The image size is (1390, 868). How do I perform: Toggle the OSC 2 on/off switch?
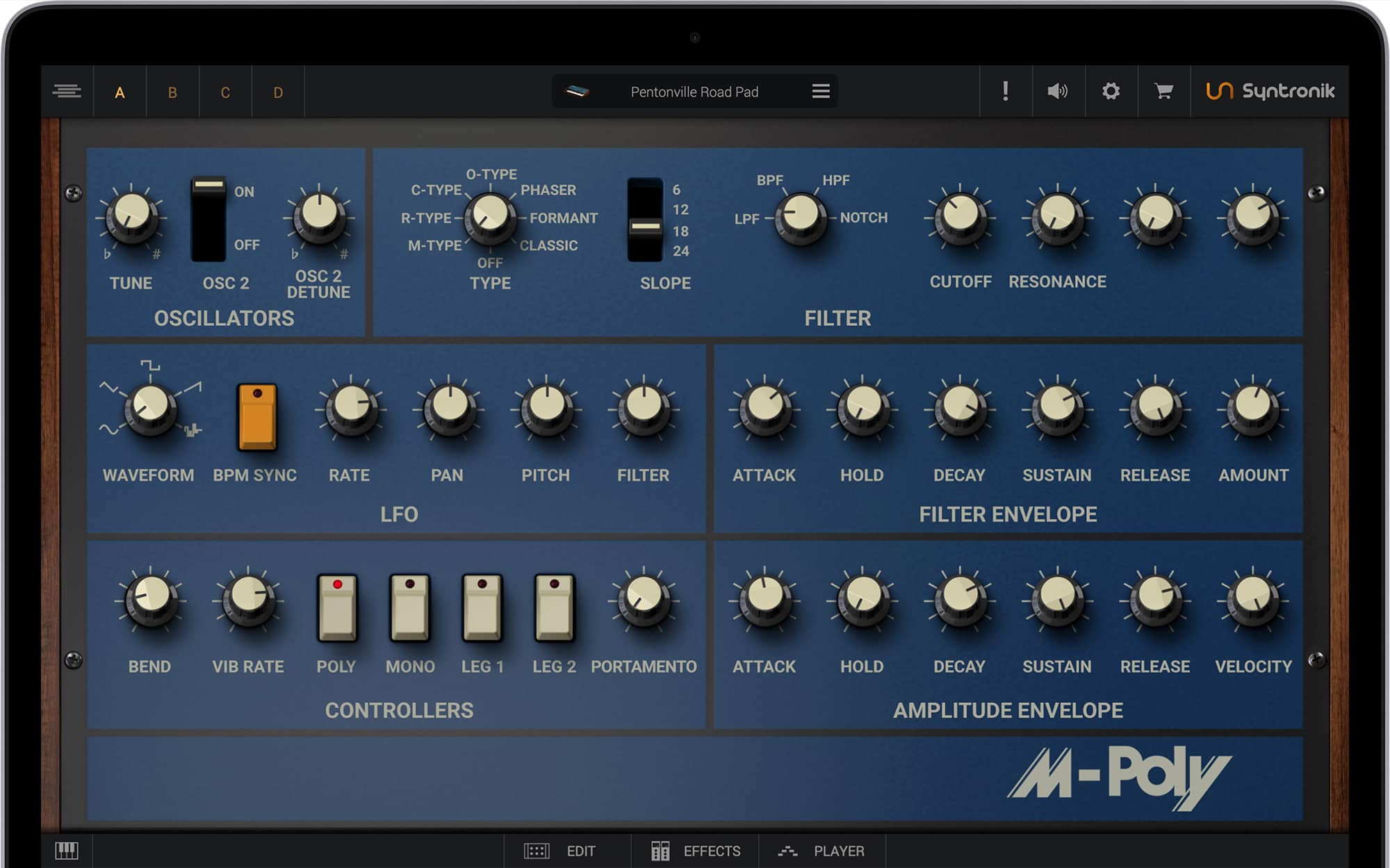pos(208,219)
